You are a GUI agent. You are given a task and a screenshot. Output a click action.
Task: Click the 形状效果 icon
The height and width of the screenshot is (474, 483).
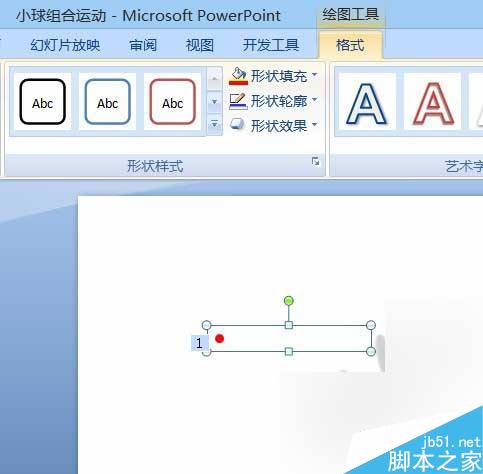pos(238,125)
